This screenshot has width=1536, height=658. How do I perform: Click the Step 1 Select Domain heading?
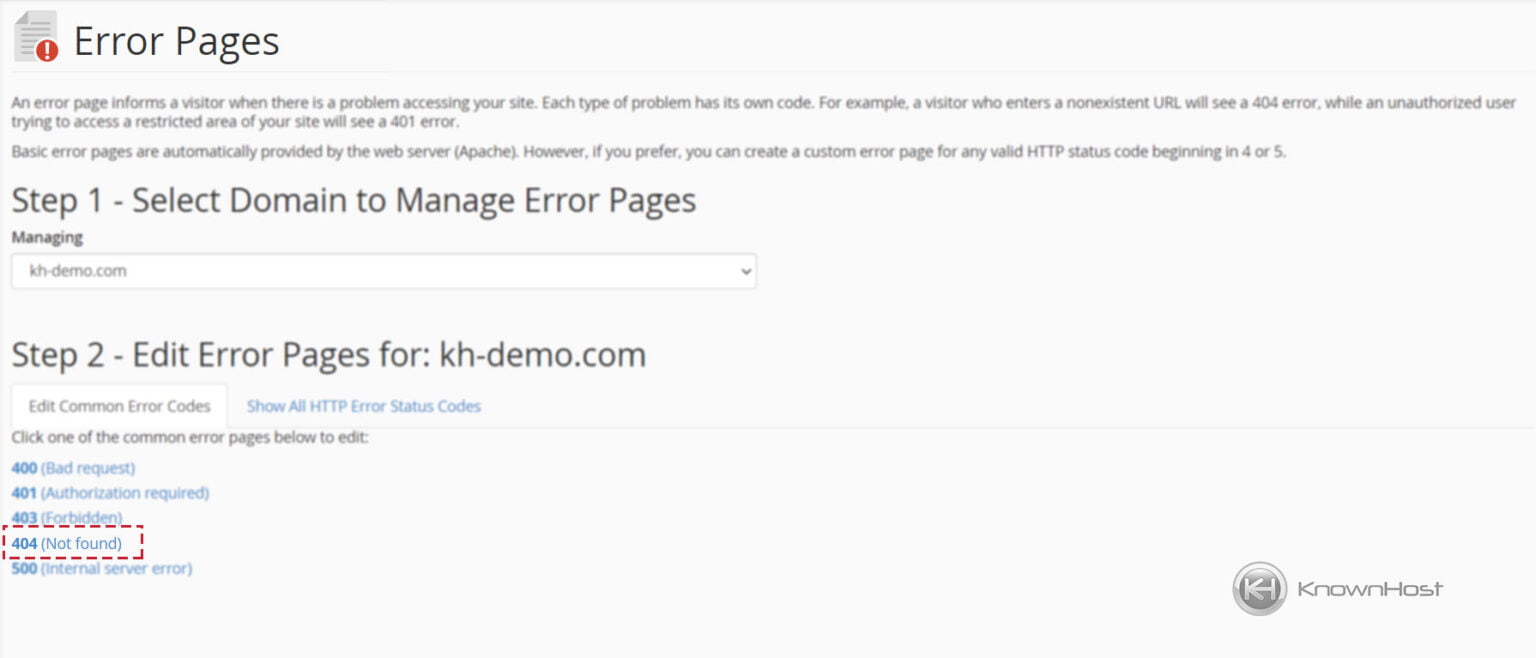(x=353, y=200)
